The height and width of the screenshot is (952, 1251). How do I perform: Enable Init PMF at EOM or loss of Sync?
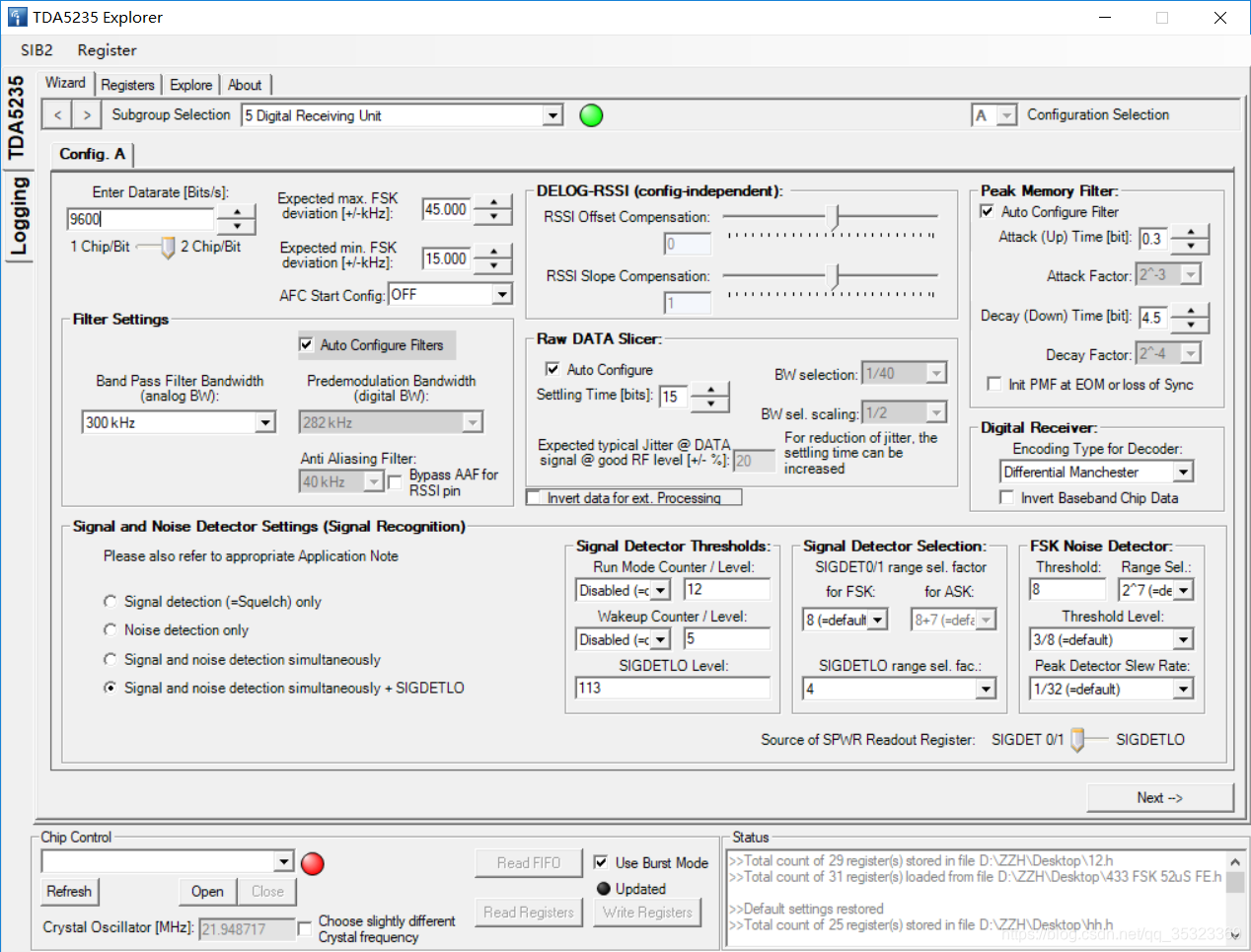994,384
